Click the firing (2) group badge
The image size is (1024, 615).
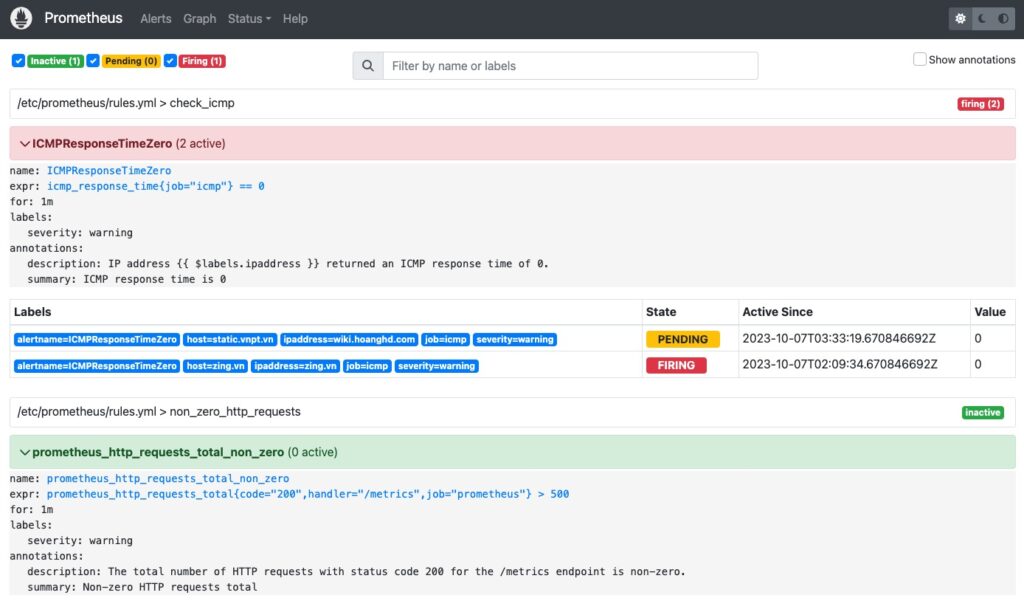tap(980, 104)
